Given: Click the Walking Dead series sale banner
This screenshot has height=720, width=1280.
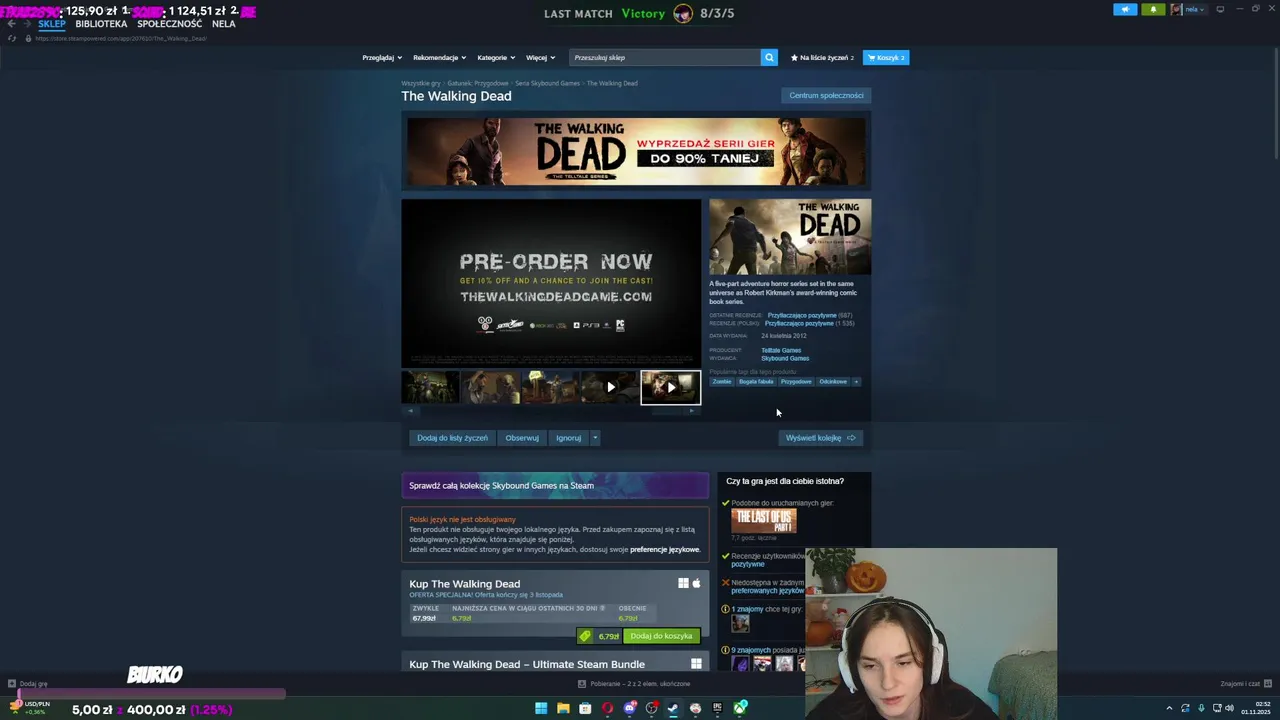Looking at the screenshot, I should [636, 151].
